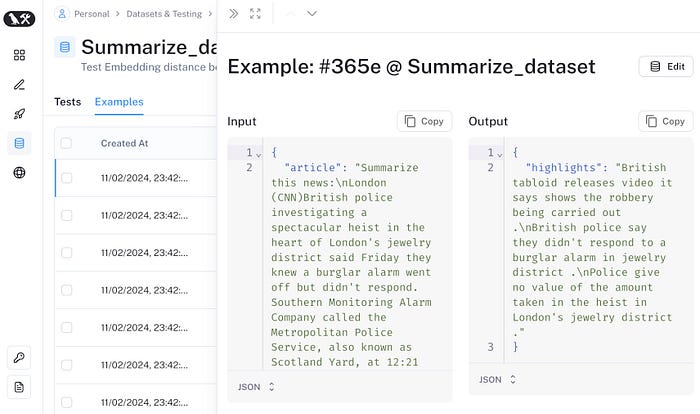Viewport: 700px width, 414px height.
Task: Click Output line number 3
Action: click(491, 347)
